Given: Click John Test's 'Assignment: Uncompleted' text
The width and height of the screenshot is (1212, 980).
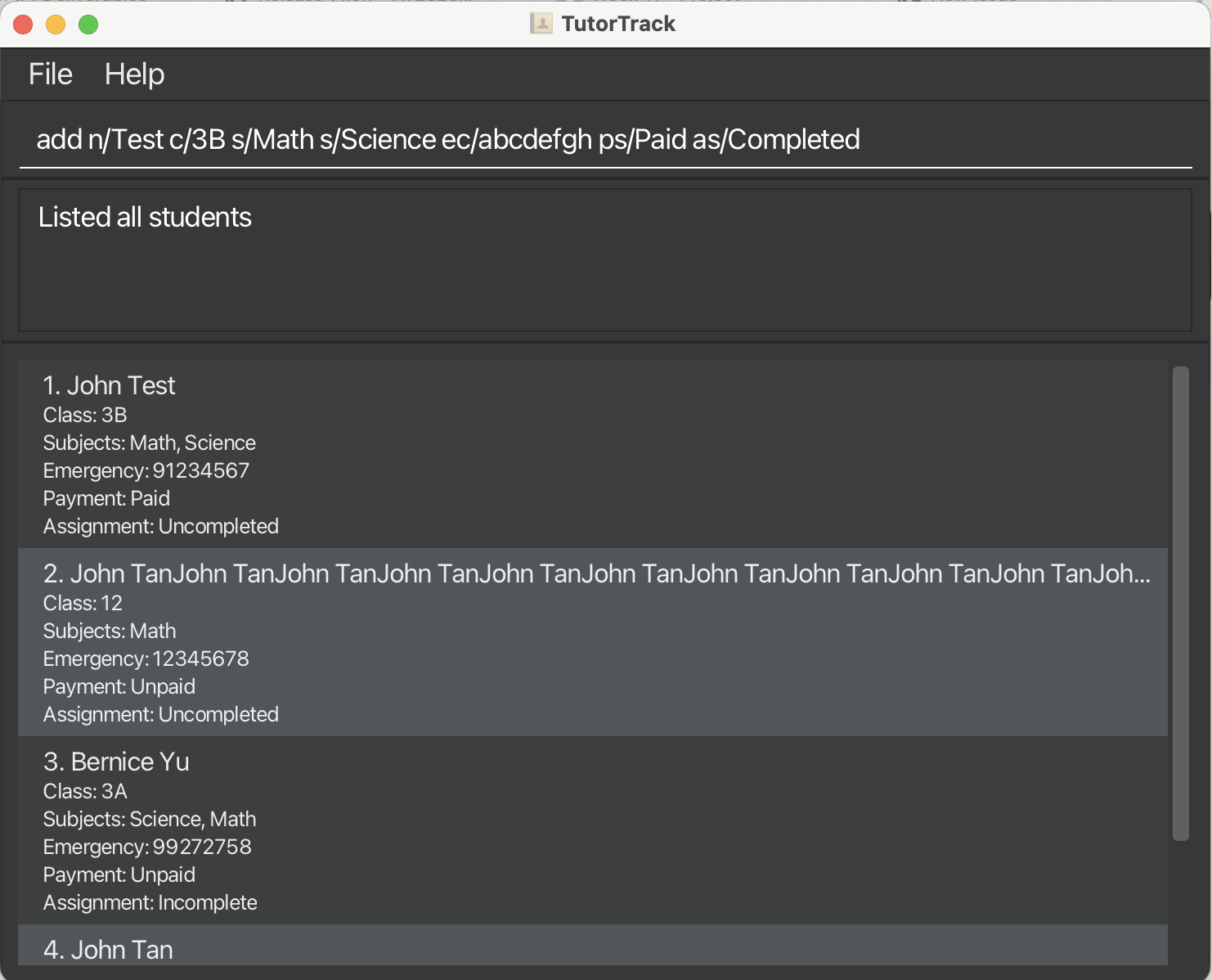Looking at the screenshot, I should (x=161, y=526).
